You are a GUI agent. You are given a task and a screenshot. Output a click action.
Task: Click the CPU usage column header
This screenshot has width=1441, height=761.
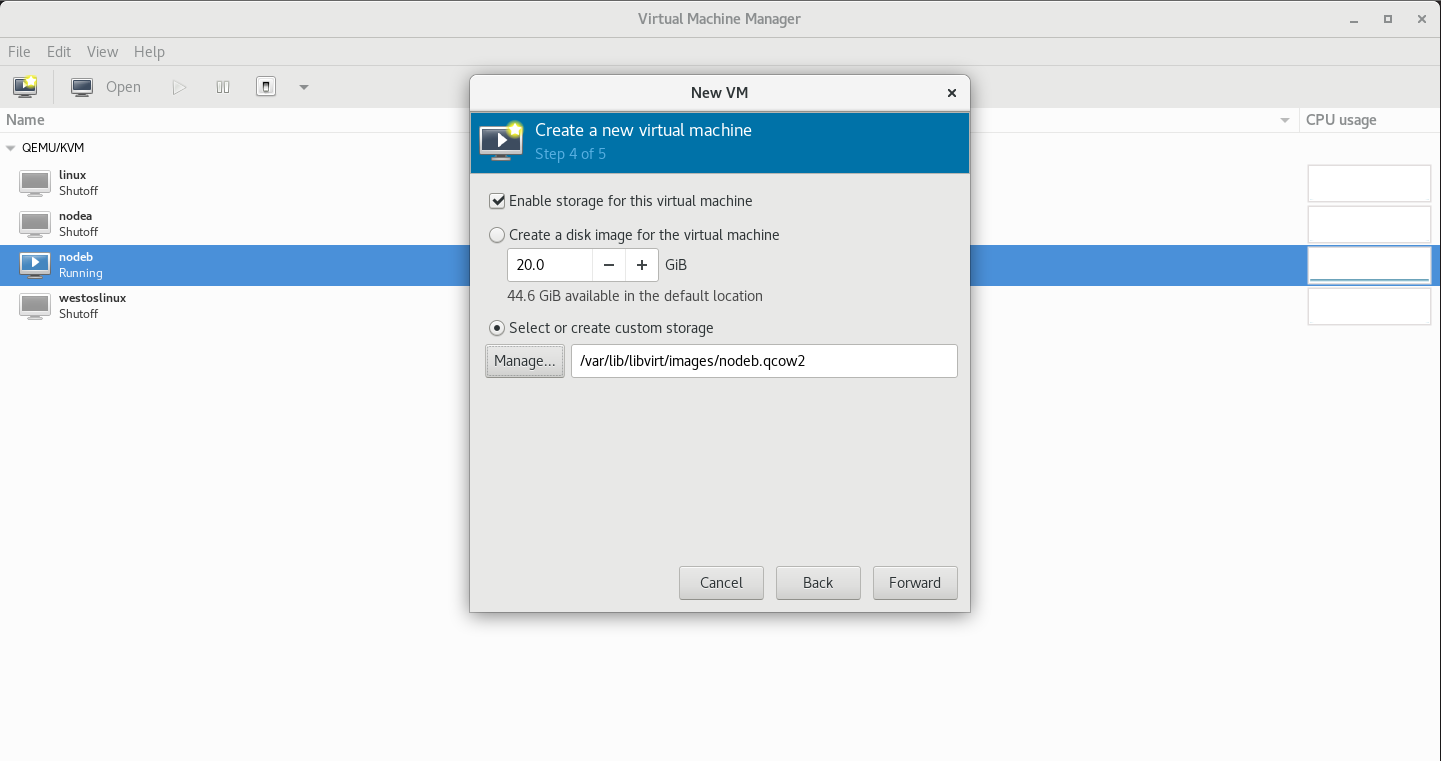coord(1341,120)
